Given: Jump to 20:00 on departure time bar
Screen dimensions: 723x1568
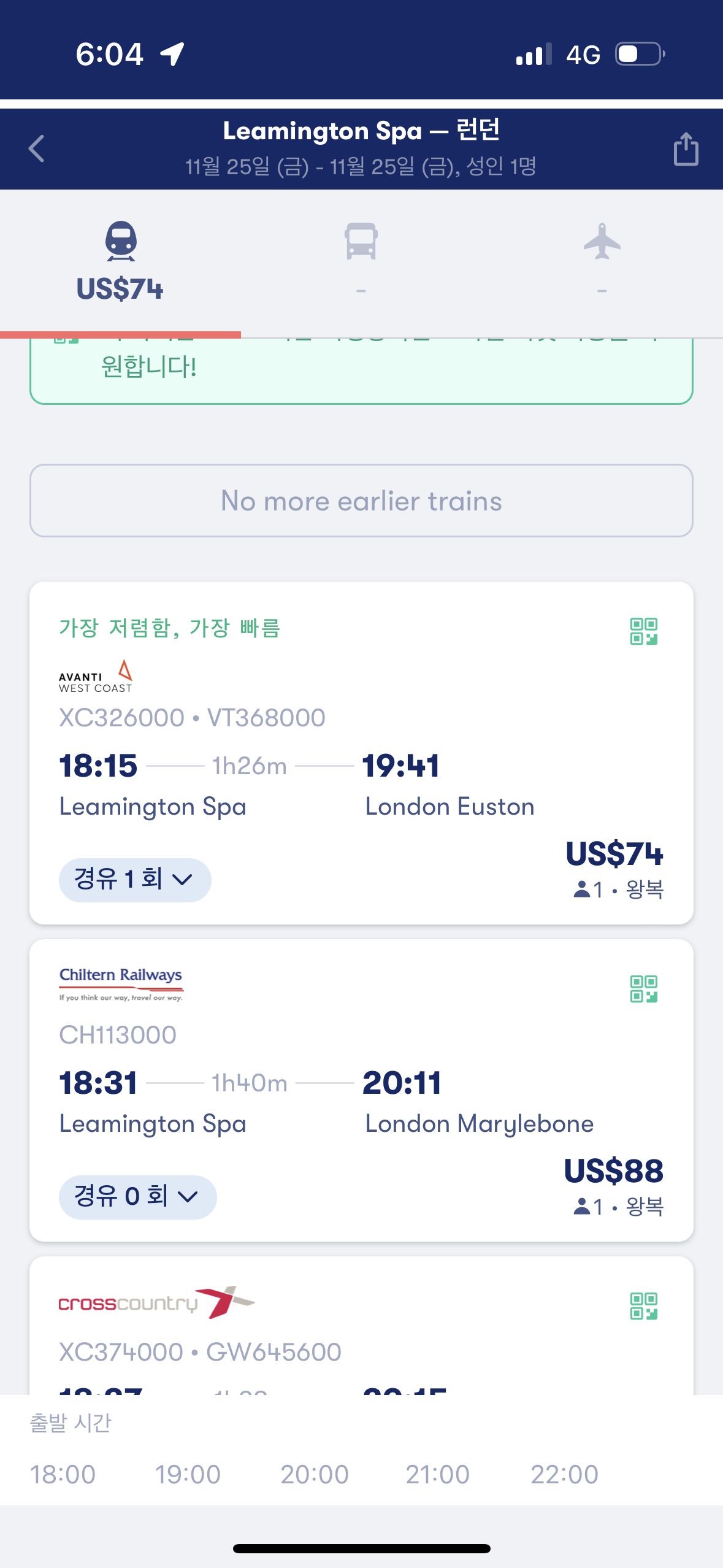Looking at the screenshot, I should [315, 1474].
